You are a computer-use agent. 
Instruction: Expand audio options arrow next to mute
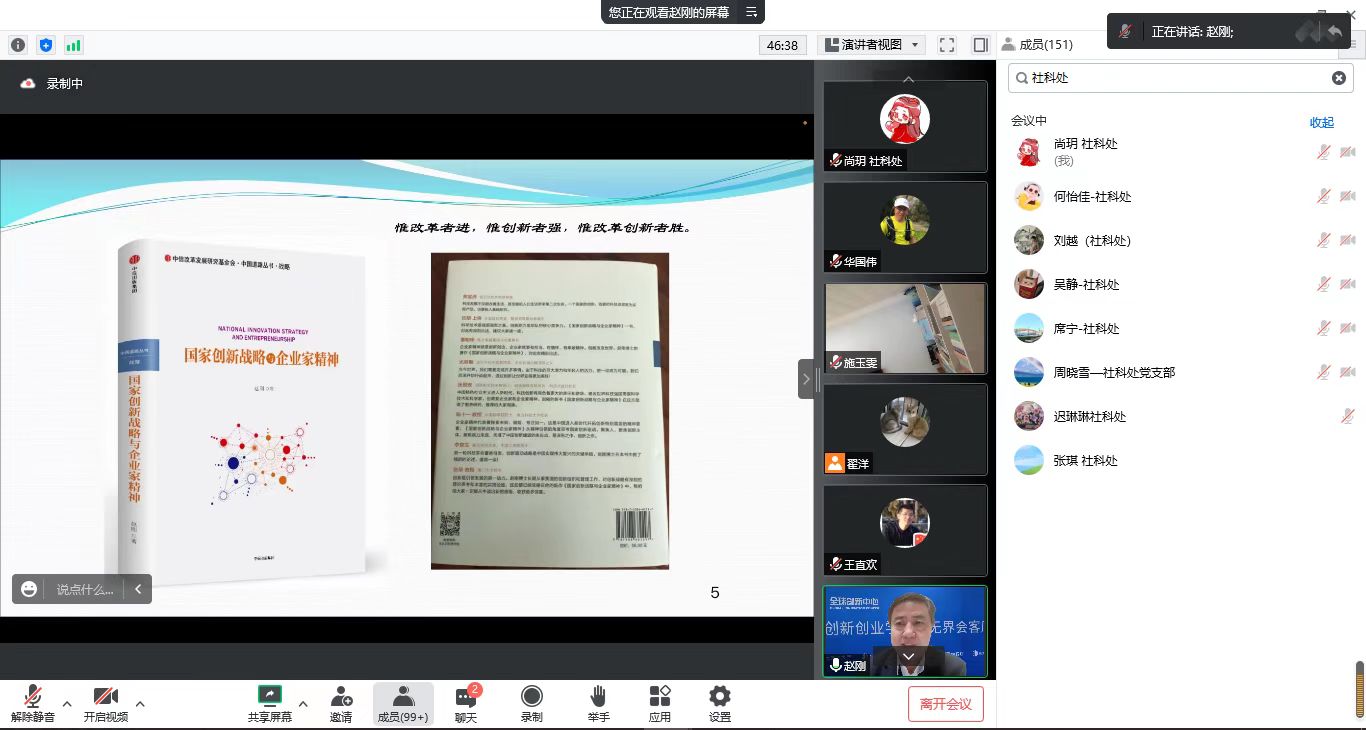pyautogui.click(x=67, y=703)
